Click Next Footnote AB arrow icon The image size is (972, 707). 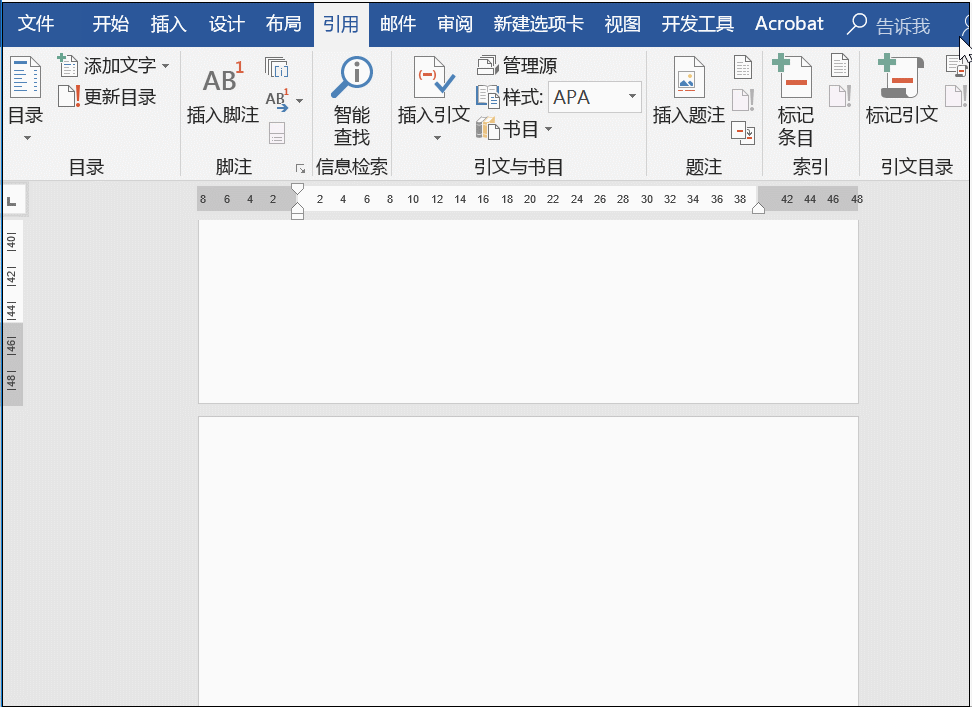click(277, 100)
